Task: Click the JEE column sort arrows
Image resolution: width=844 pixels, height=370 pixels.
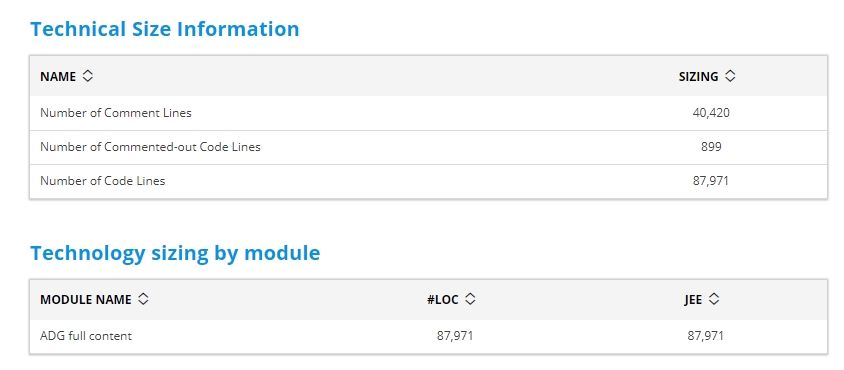Action: [x=714, y=299]
